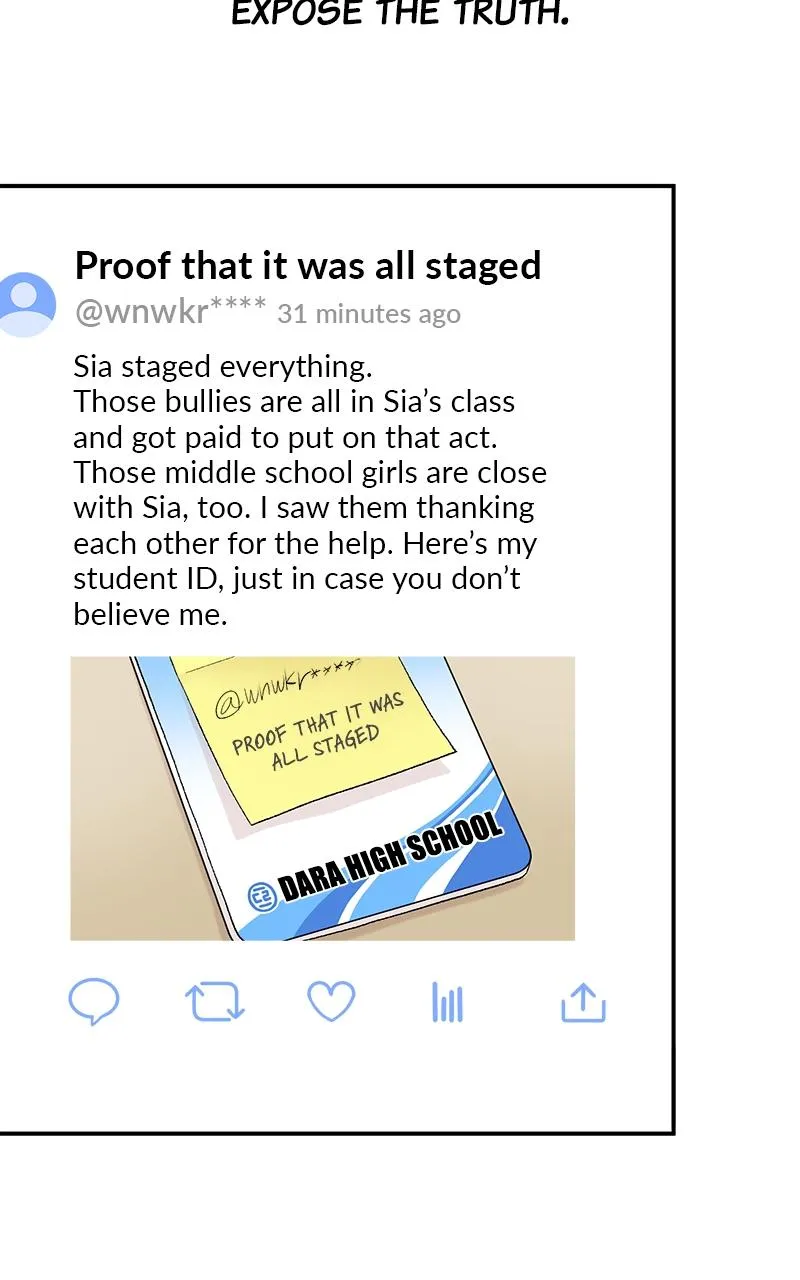This screenshot has height=1280, width=800.
Task: Click the post title 'Proof that it was all staged'
Action: point(308,266)
